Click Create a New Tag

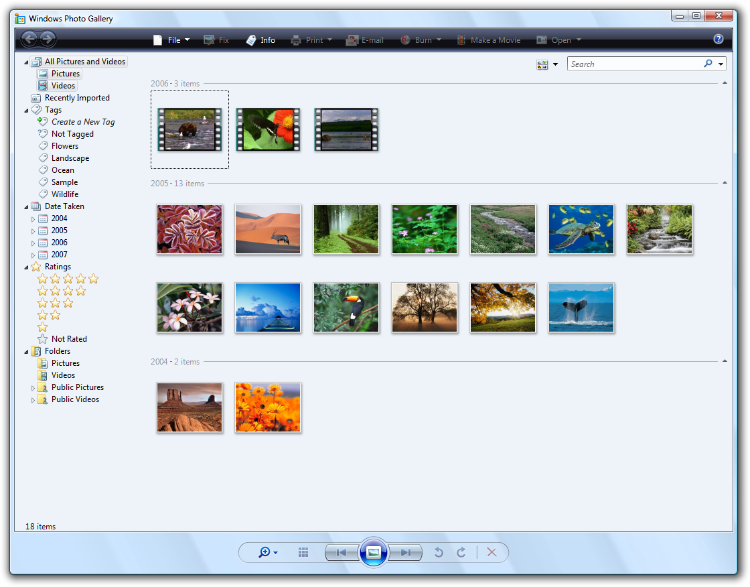tap(82, 122)
